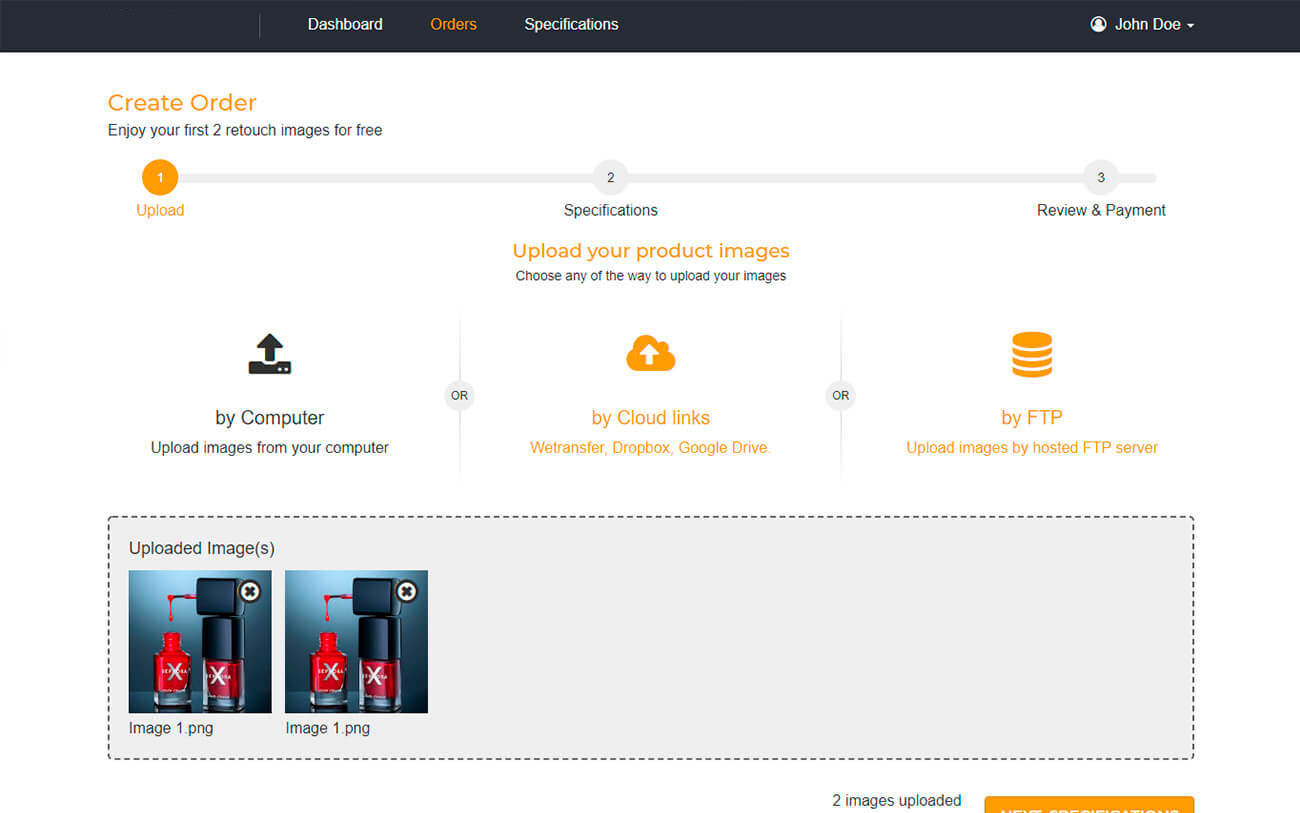Click the cloud upload icon
The image size is (1300, 813).
click(651, 353)
